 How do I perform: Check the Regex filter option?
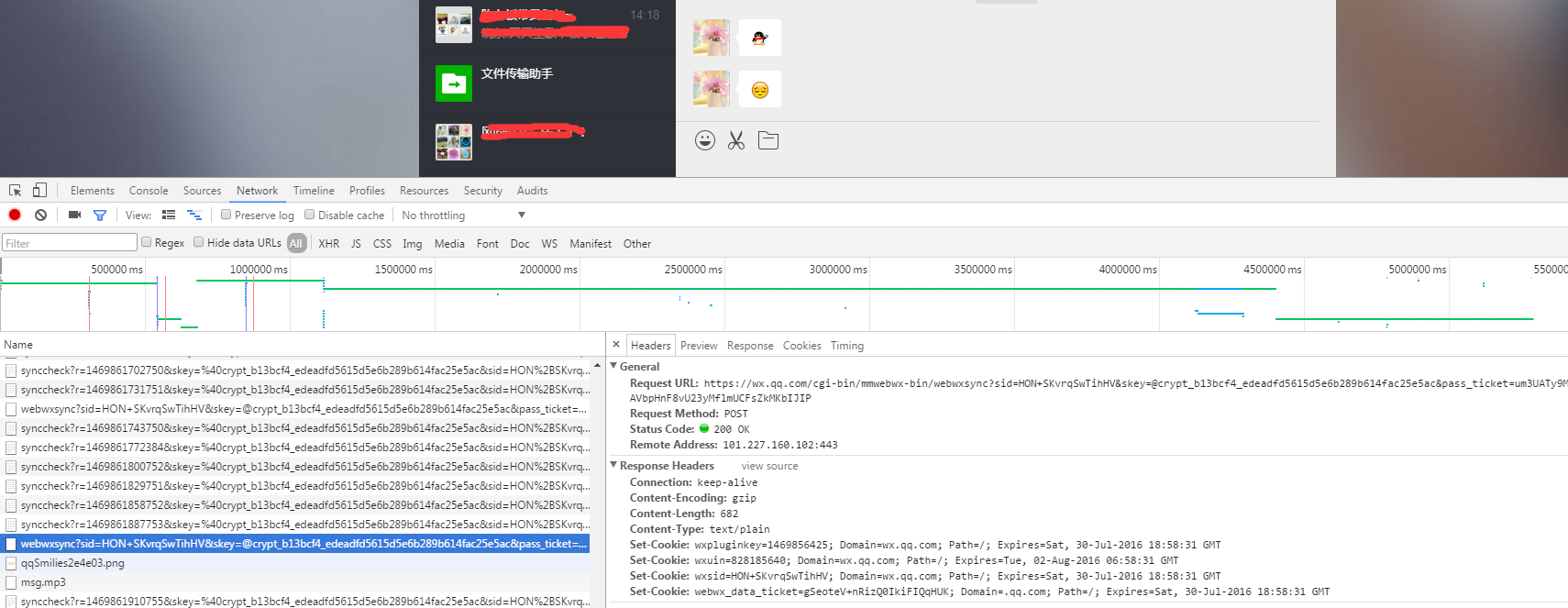pos(146,242)
